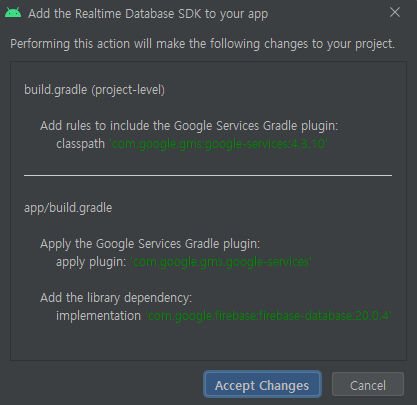Accept the proposed Gradle changes
The image size is (417, 405).
tap(262, 384)
